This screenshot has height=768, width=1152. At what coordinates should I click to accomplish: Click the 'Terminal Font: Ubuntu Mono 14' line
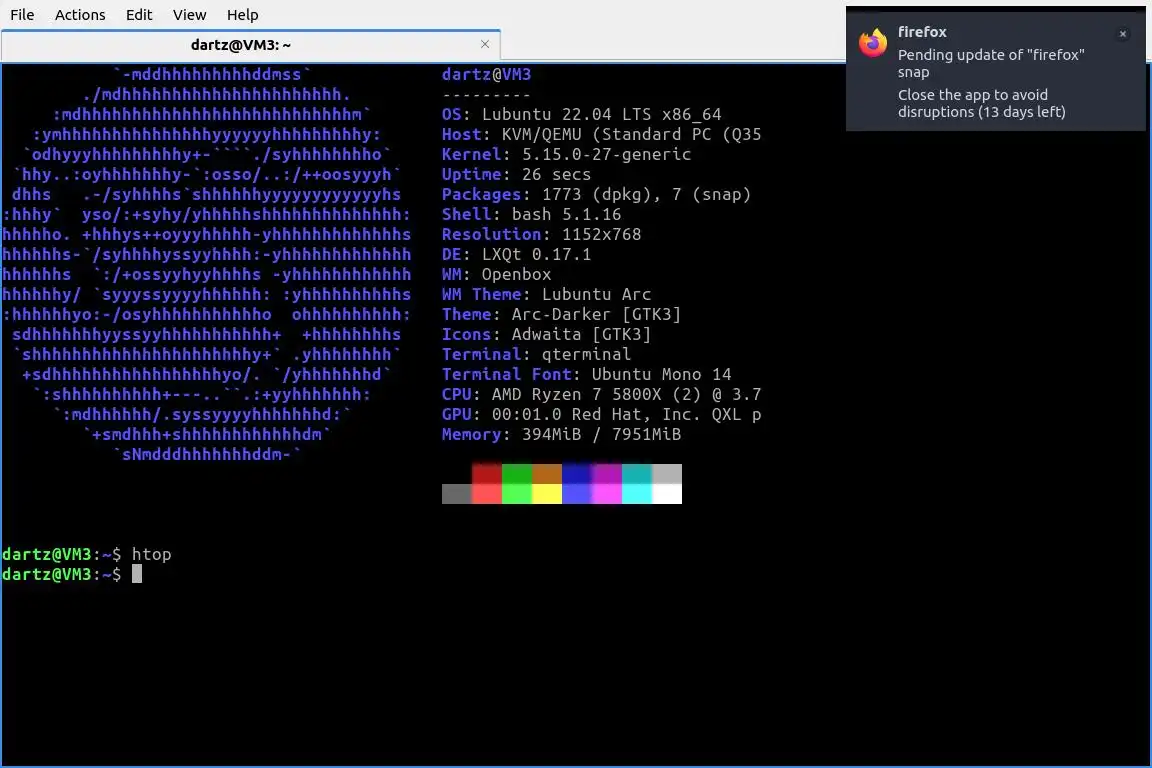(x=586, y=374)
